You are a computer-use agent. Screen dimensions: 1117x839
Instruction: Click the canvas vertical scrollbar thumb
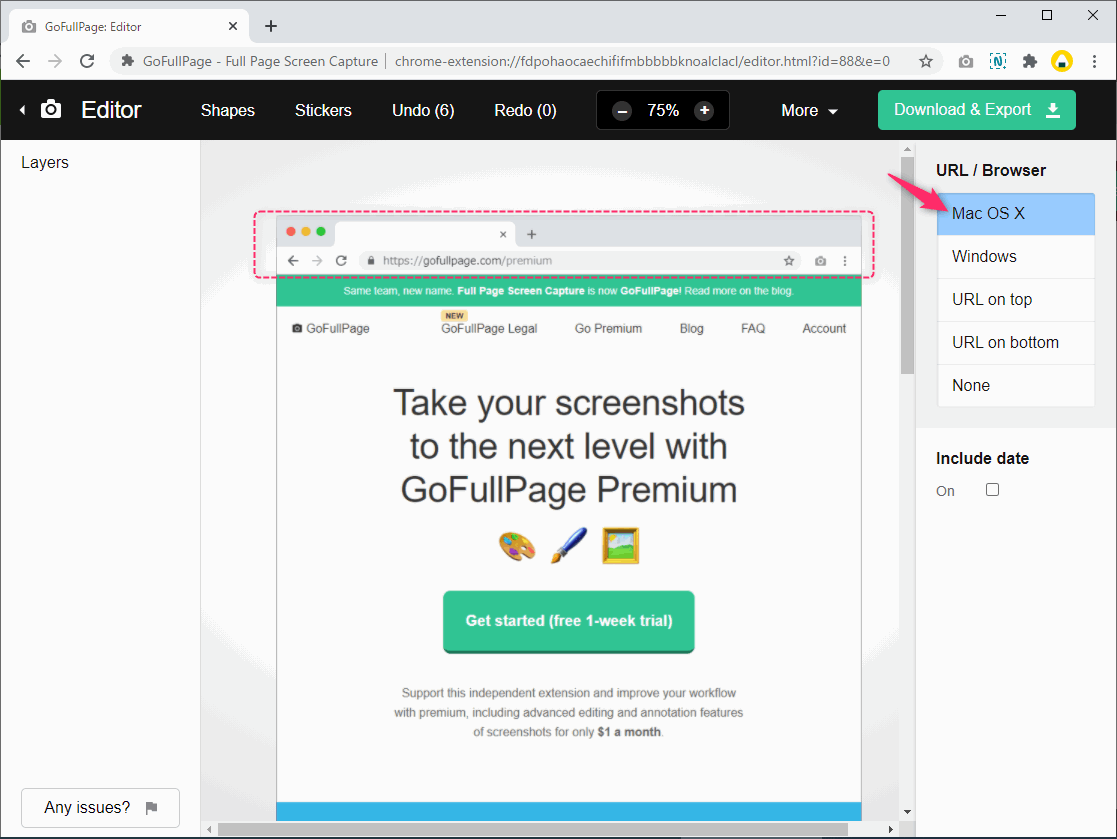(x=907, y=265)
